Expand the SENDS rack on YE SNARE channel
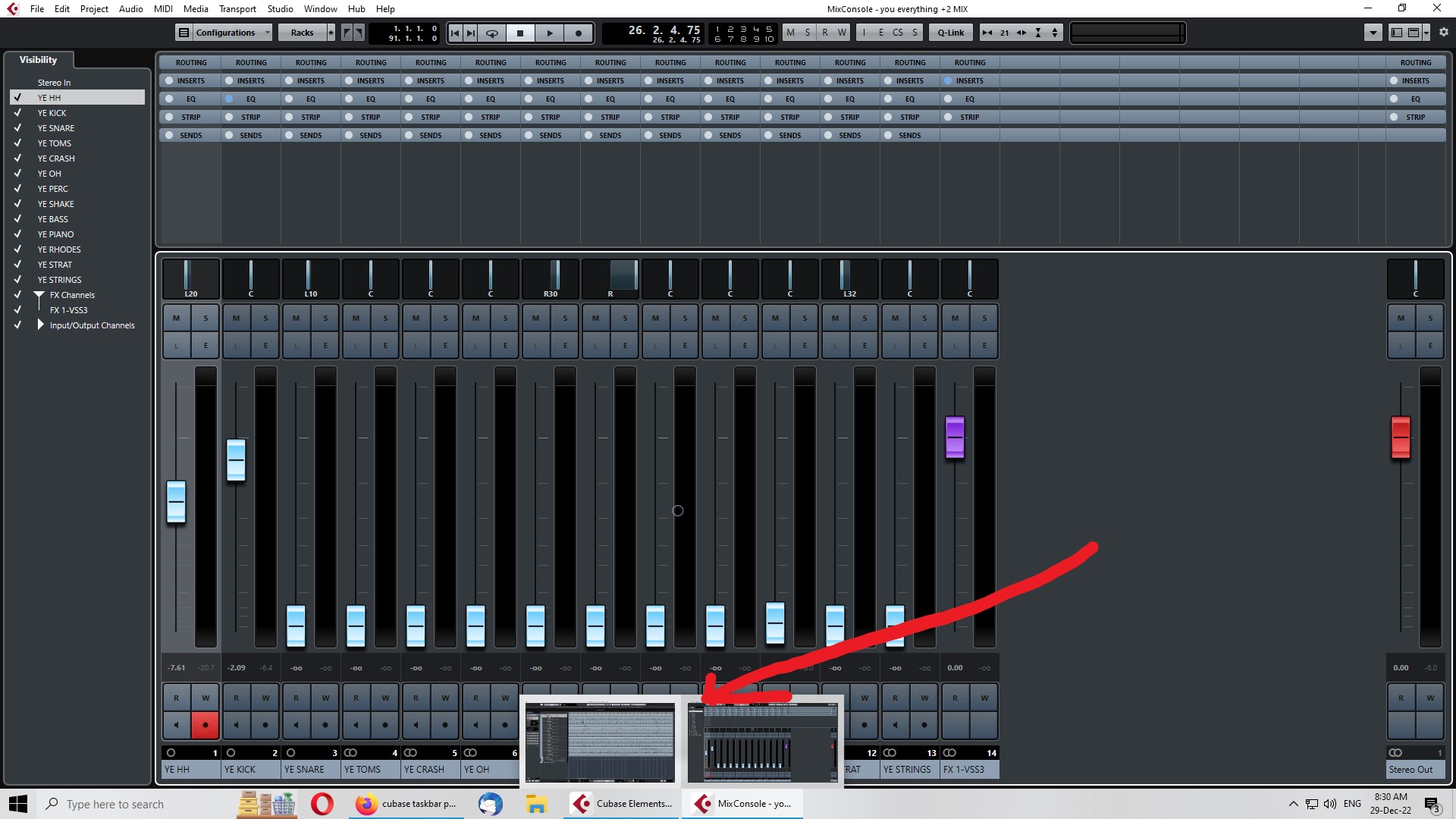The image size is (1456, 819). click(x=311, y=135)
